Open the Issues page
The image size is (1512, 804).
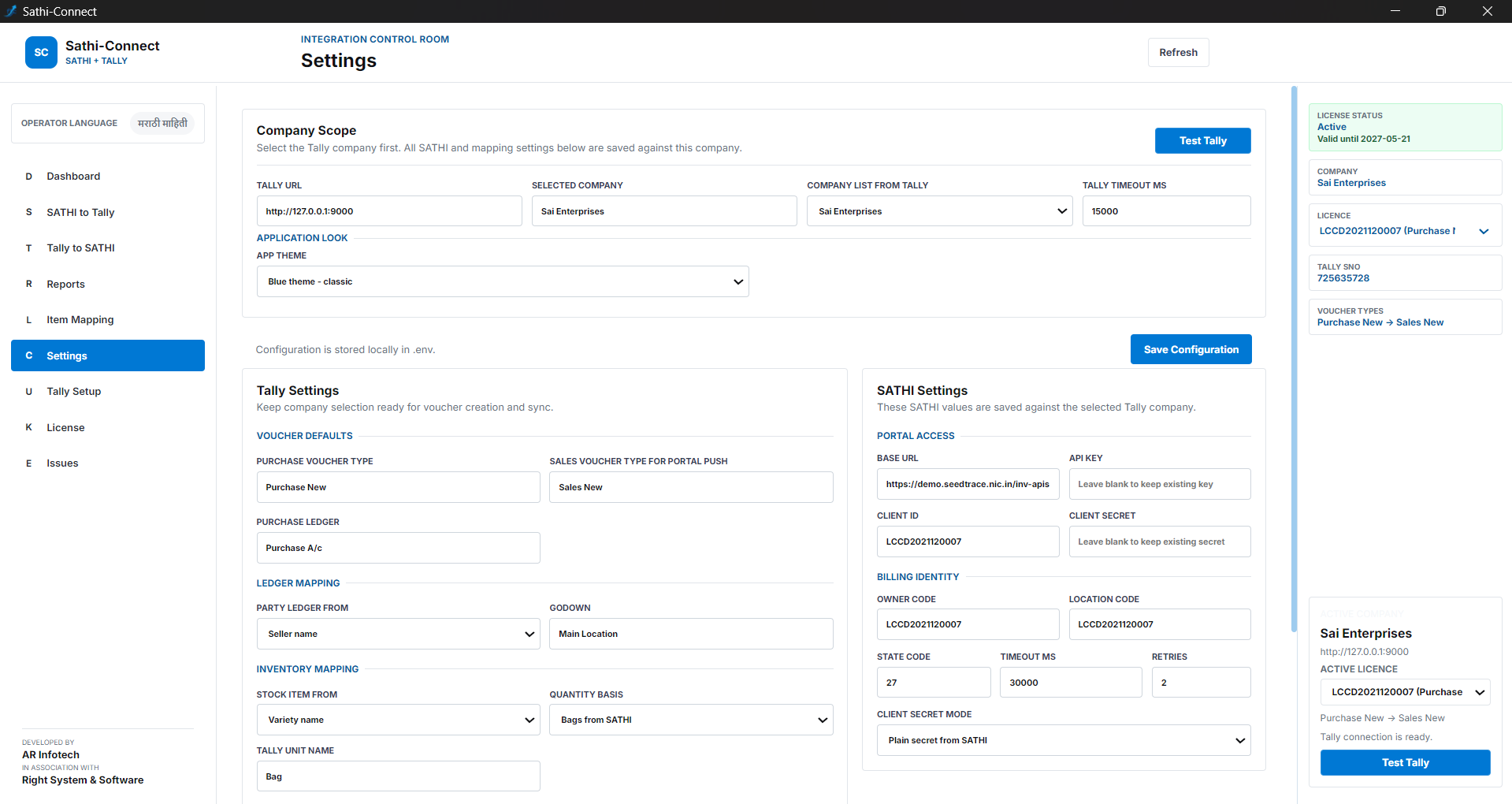coord(108,463)
